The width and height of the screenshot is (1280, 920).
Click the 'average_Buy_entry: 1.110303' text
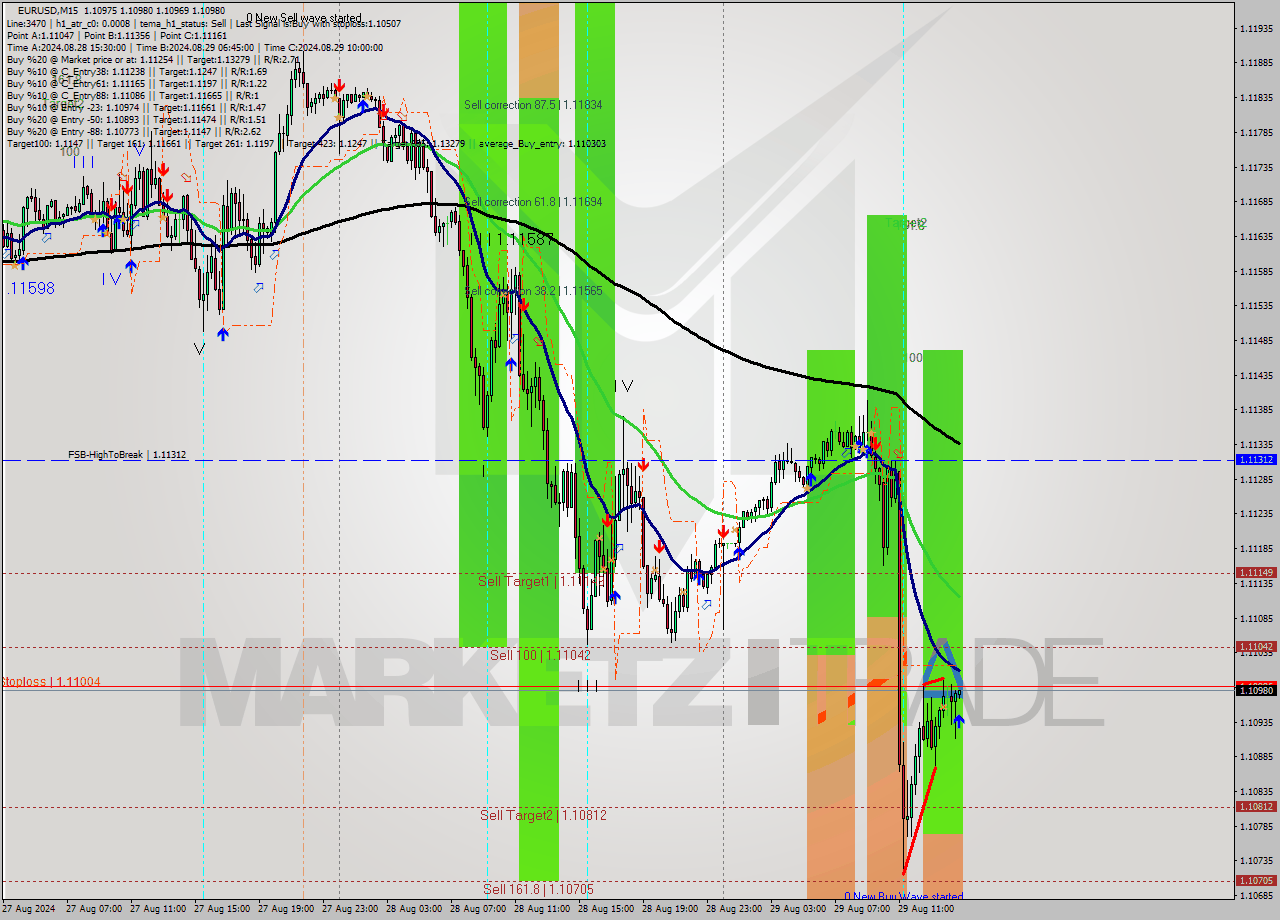[x=542, y=144]
